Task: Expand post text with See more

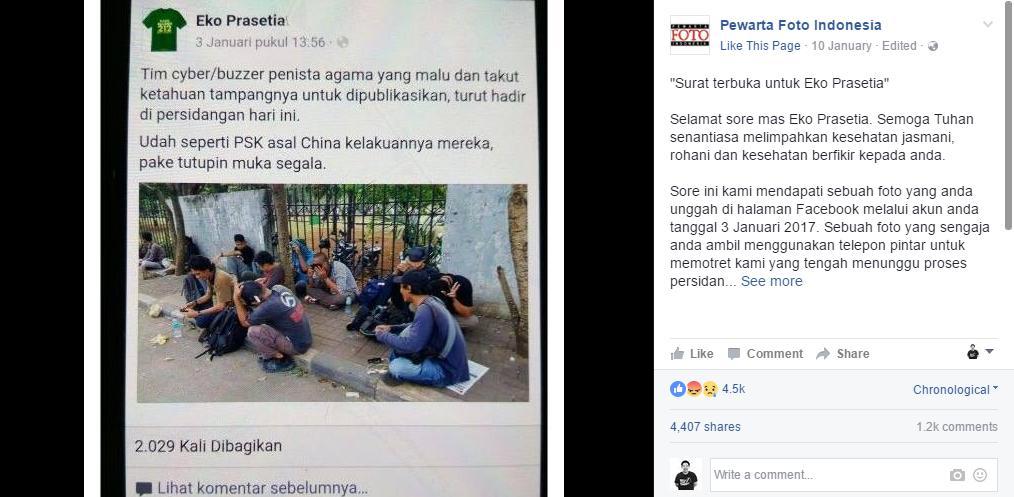Action: (x=771, y=281)
